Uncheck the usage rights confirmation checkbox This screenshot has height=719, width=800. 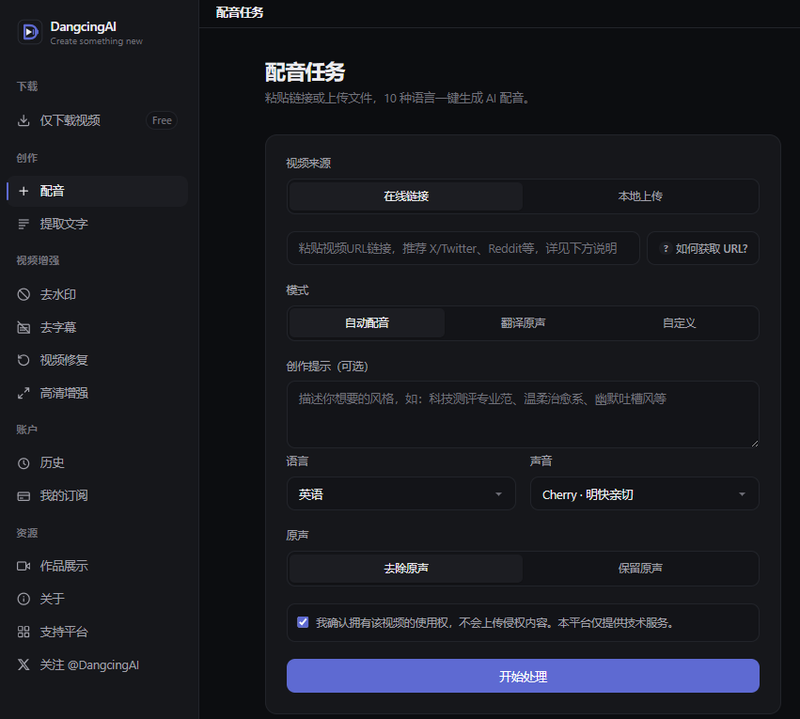pyautogui.click(x=303, y=622)
